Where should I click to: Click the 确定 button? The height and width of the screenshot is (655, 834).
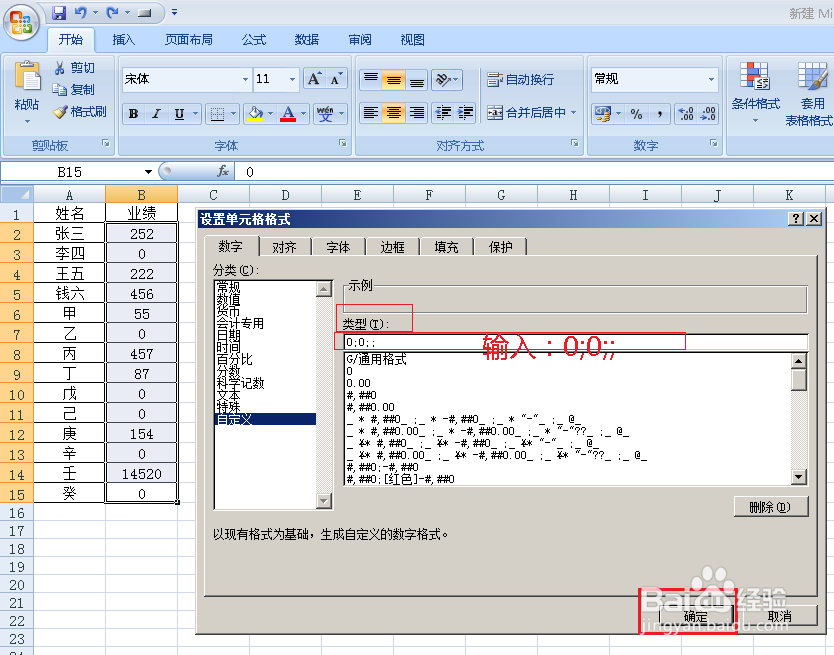696,616
